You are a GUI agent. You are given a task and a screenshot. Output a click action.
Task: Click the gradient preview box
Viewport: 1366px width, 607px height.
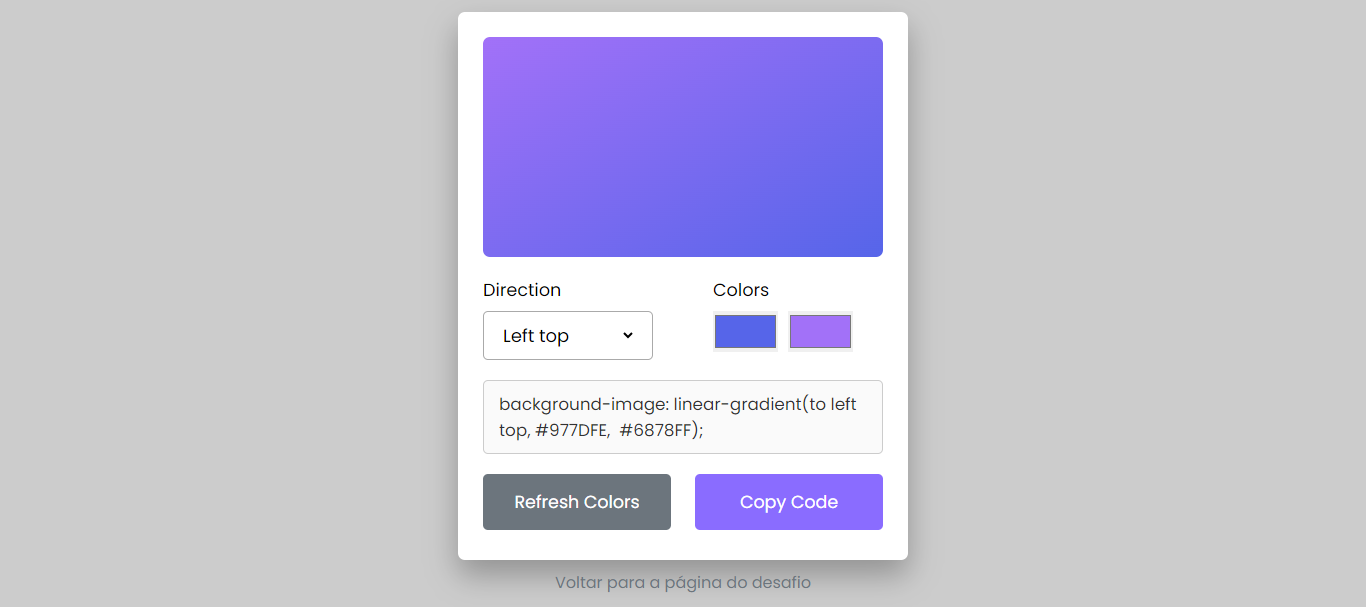pyautogui.click(x=682, y=147)
